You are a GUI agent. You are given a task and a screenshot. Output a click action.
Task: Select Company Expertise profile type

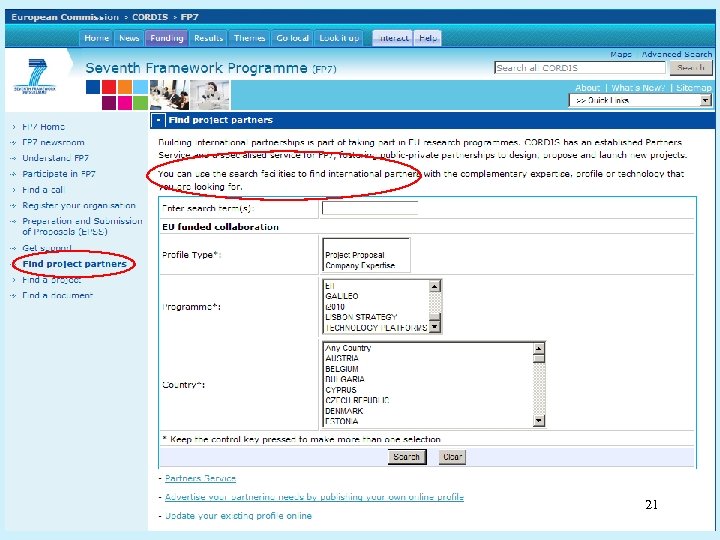tap(360, 265)
